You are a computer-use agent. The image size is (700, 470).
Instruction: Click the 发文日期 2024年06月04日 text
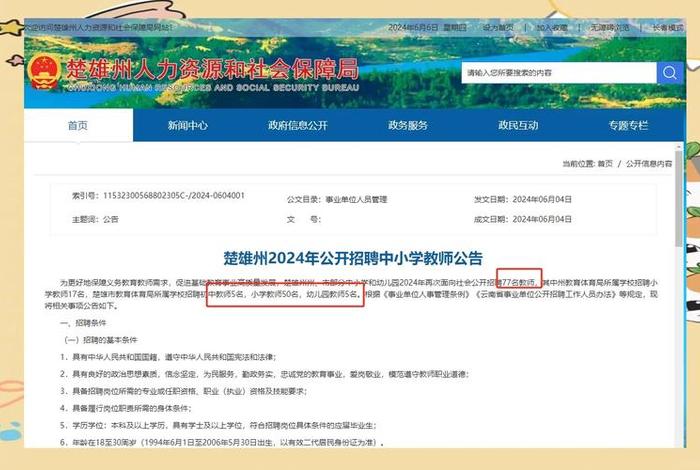[x=523, y=200]
